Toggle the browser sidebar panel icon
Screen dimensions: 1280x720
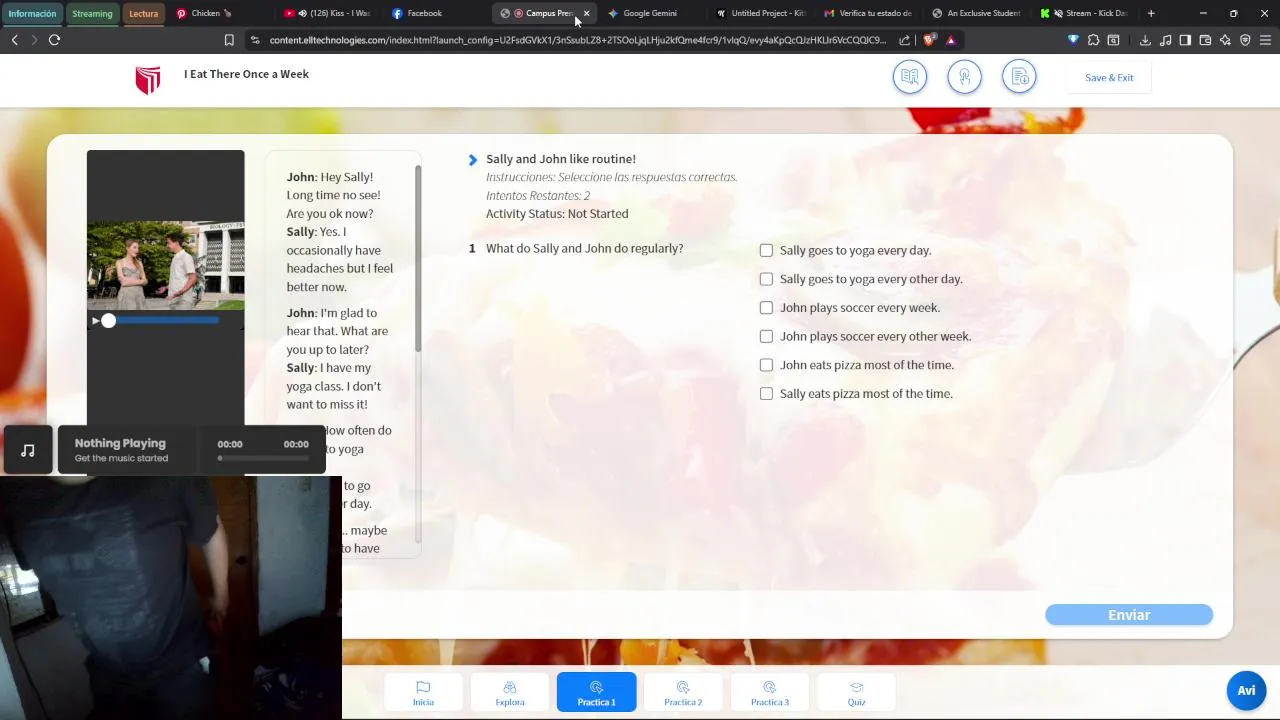(1185, 40)
